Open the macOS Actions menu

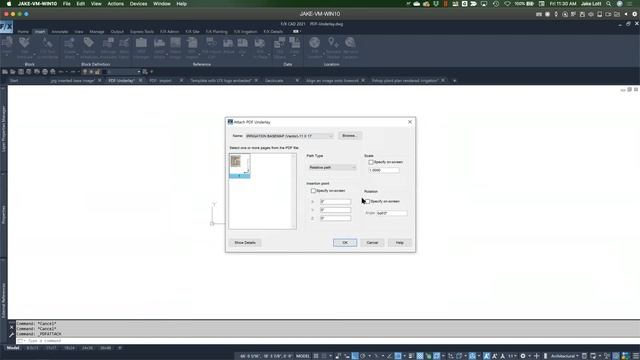116,4
